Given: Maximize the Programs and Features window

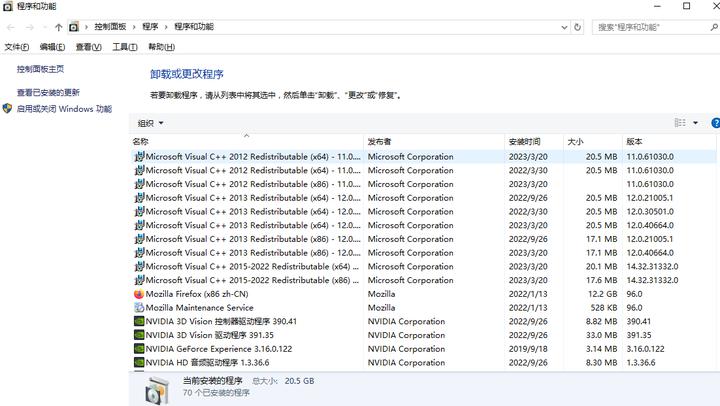Looking at the screenshot, I should click(x=686, y=6).
